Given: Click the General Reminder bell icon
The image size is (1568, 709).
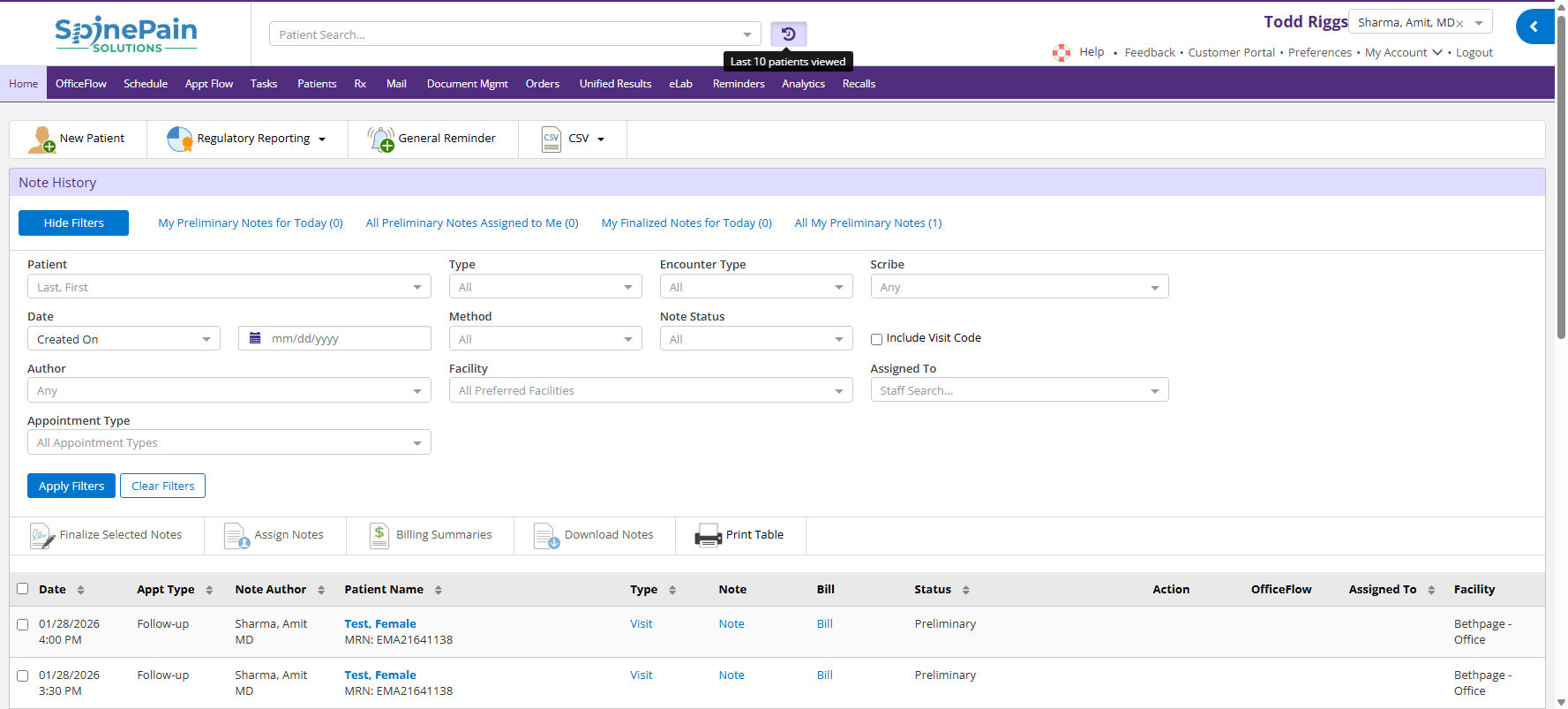Looking at the screenshot, I should tap(381, 140).
